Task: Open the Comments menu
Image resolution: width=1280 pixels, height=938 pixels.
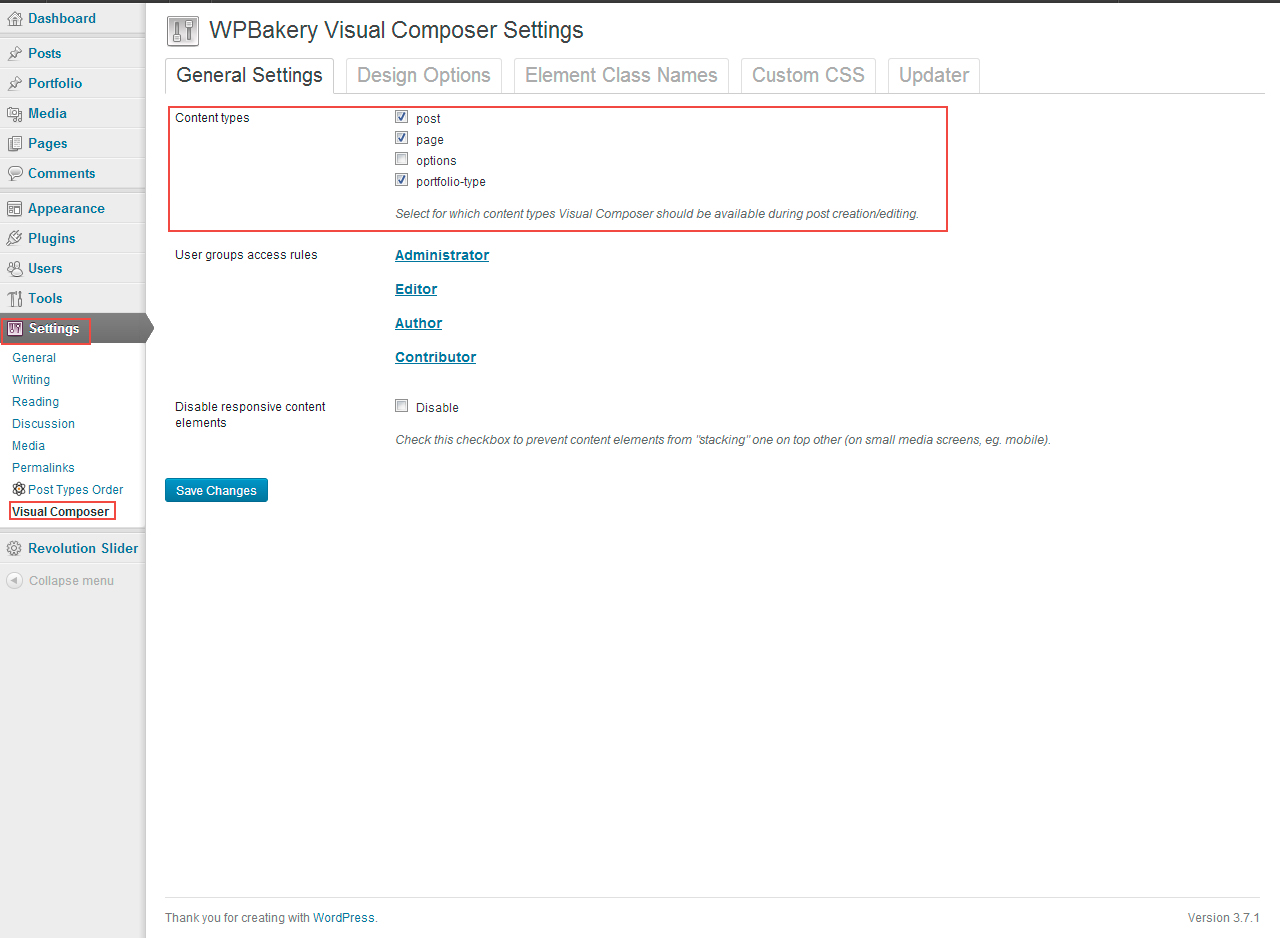Action: [62, 173]
